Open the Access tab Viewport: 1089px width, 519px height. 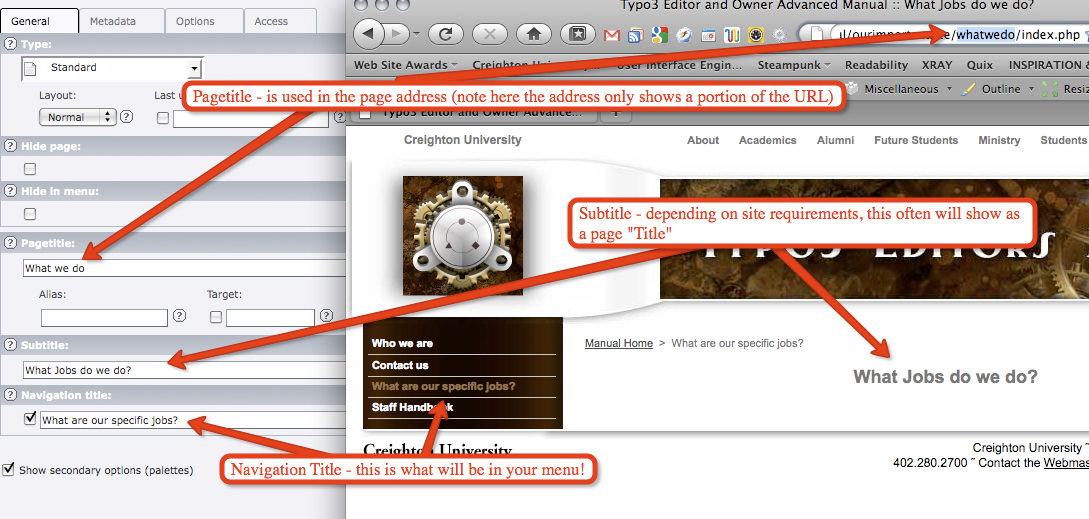coord(271,21)
